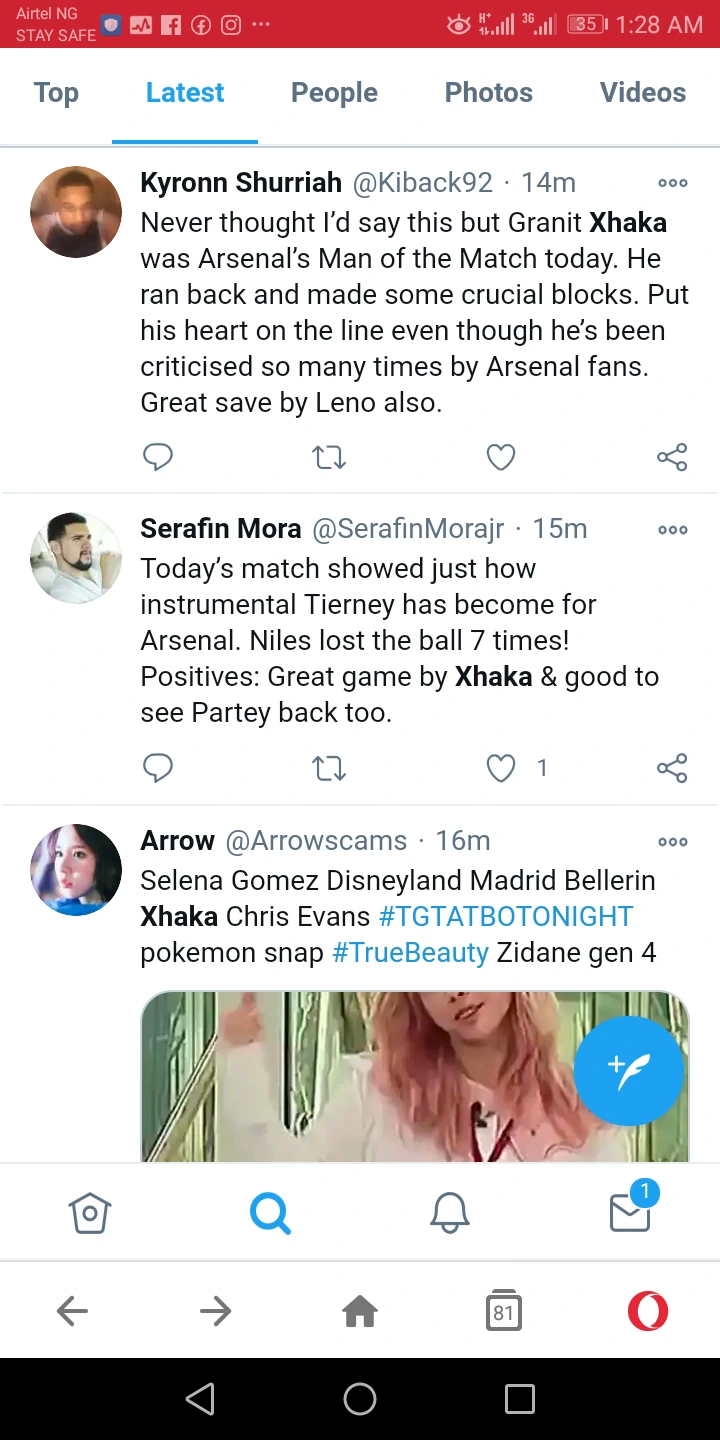Image resolution: width=720 pixels, height=1440 pixels.
Task: Open more options on Serafin Mora's tweet
Action: (672, 529)
